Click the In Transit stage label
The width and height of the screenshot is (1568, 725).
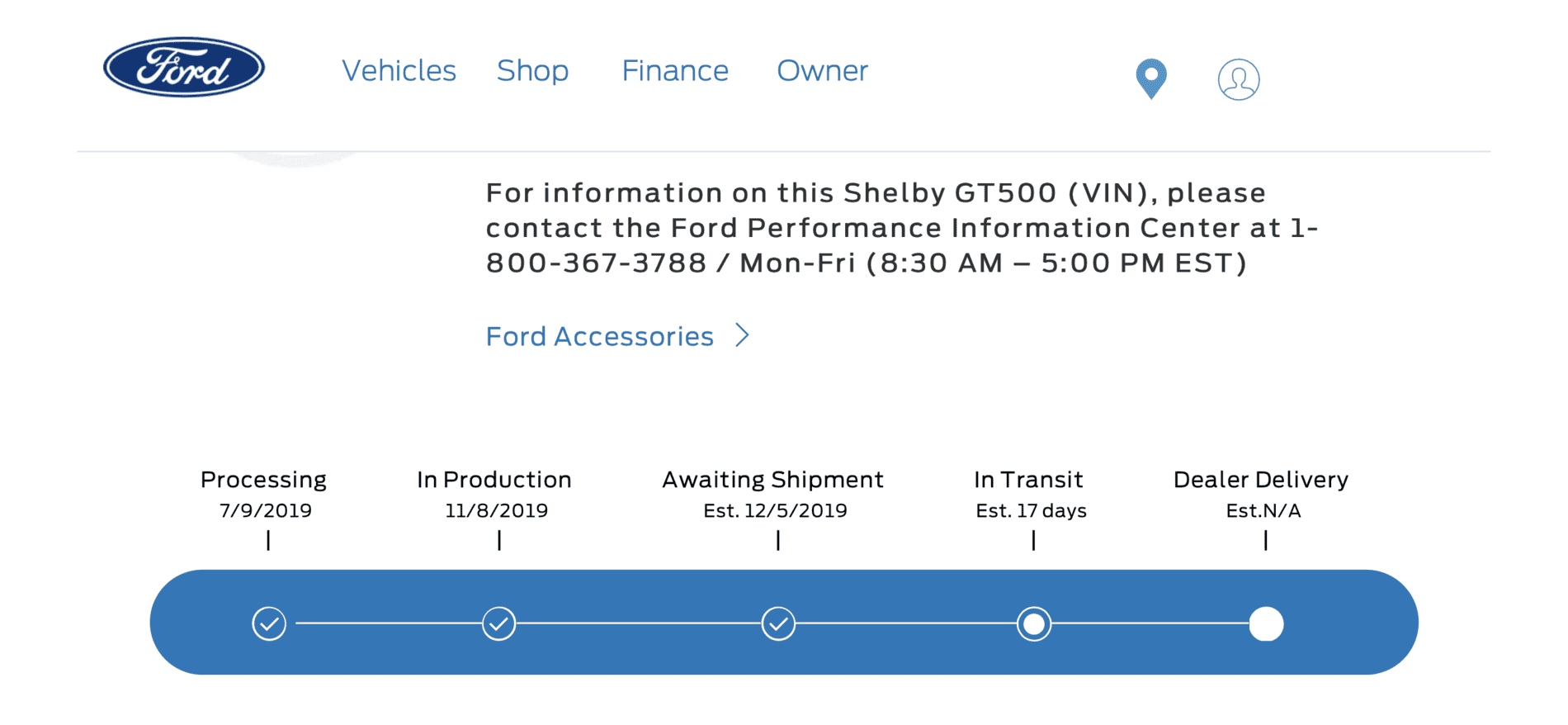click(x=1028, y=480)
